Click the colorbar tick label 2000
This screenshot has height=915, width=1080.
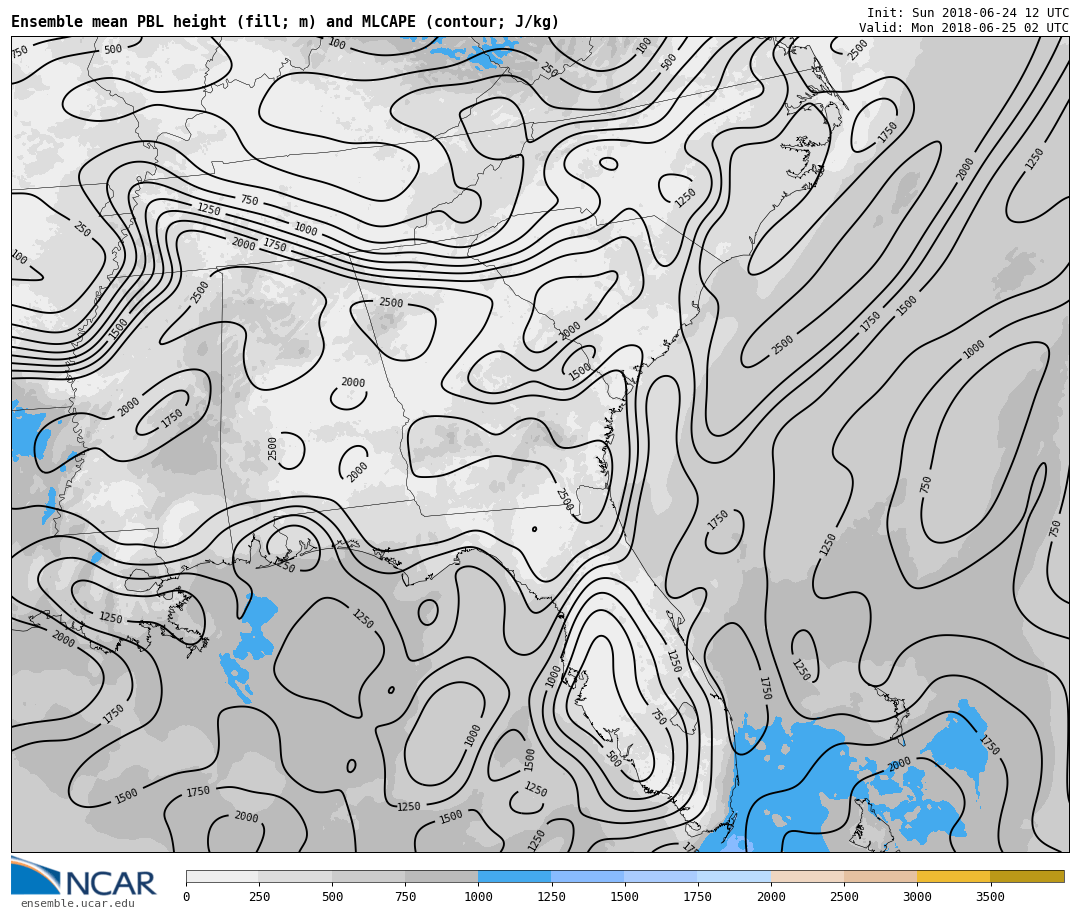click(x=771, y=896)
